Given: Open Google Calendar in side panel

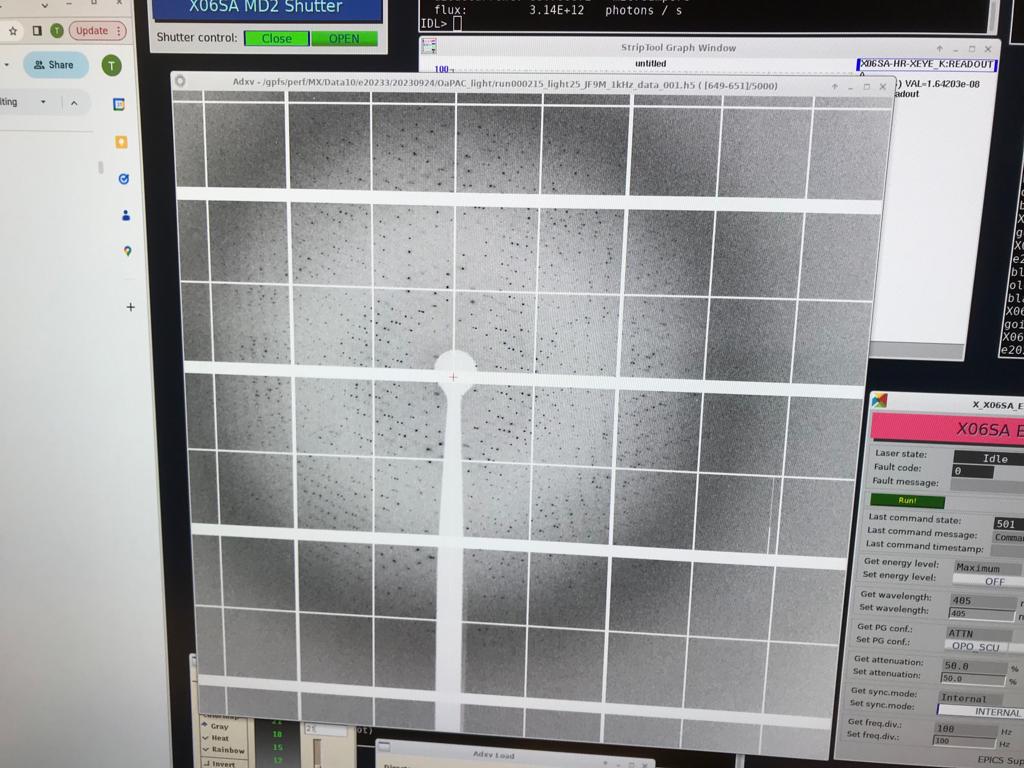Looking at the screenshot, I should pyautogui.click(x=118, y=104).
